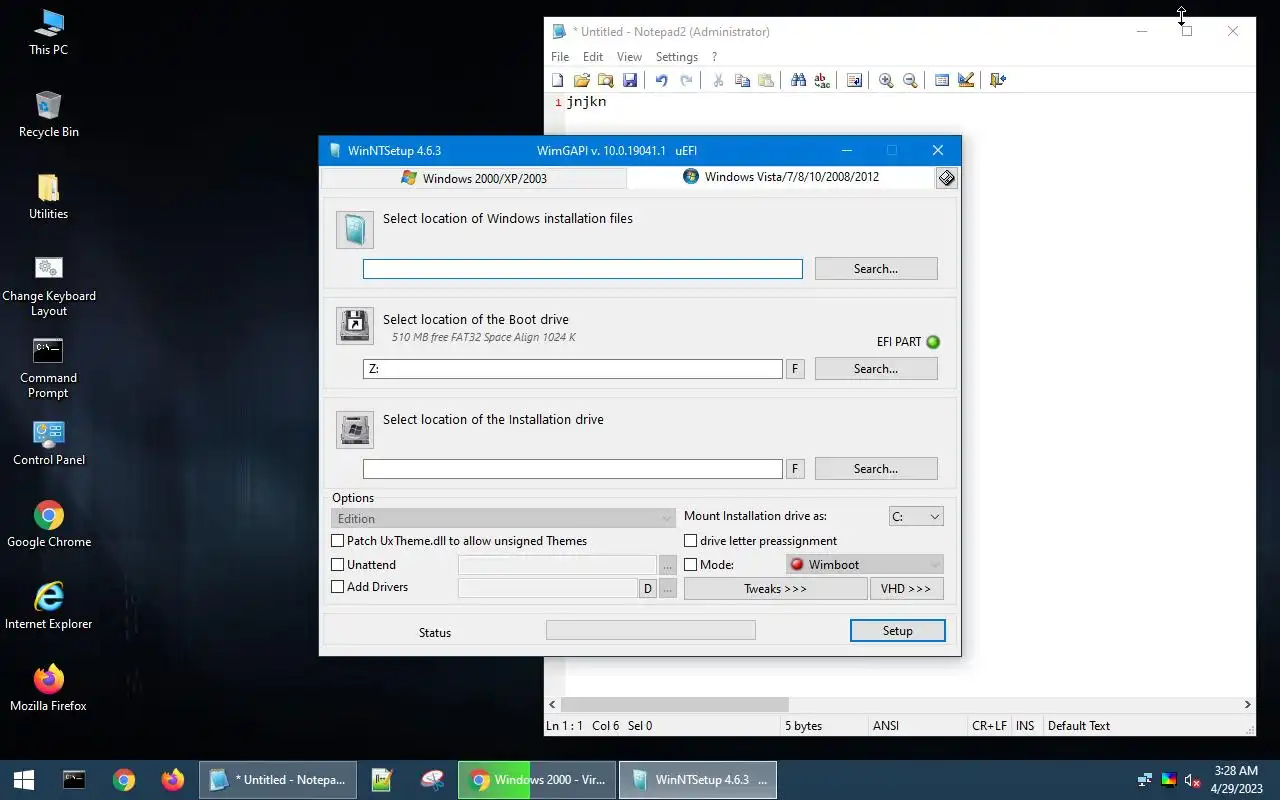The image size is (1280, 800).
Task: Open Notepad2 Edit menu
Action: click(593, 57)
